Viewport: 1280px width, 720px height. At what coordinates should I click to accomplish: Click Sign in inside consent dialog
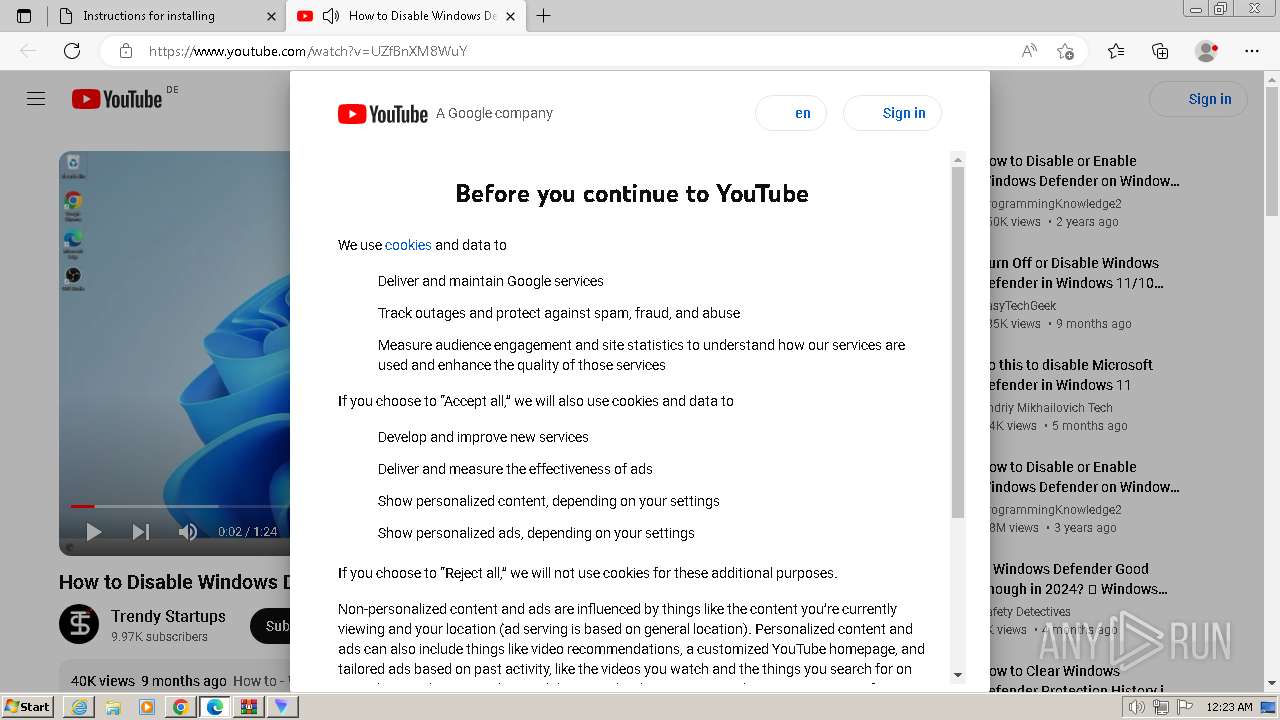(x=893, y=113)
